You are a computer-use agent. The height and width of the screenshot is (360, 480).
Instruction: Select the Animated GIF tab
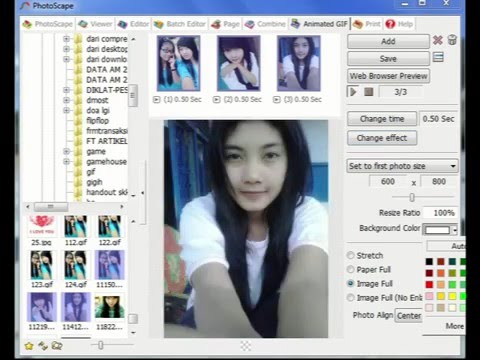(319, 24)
